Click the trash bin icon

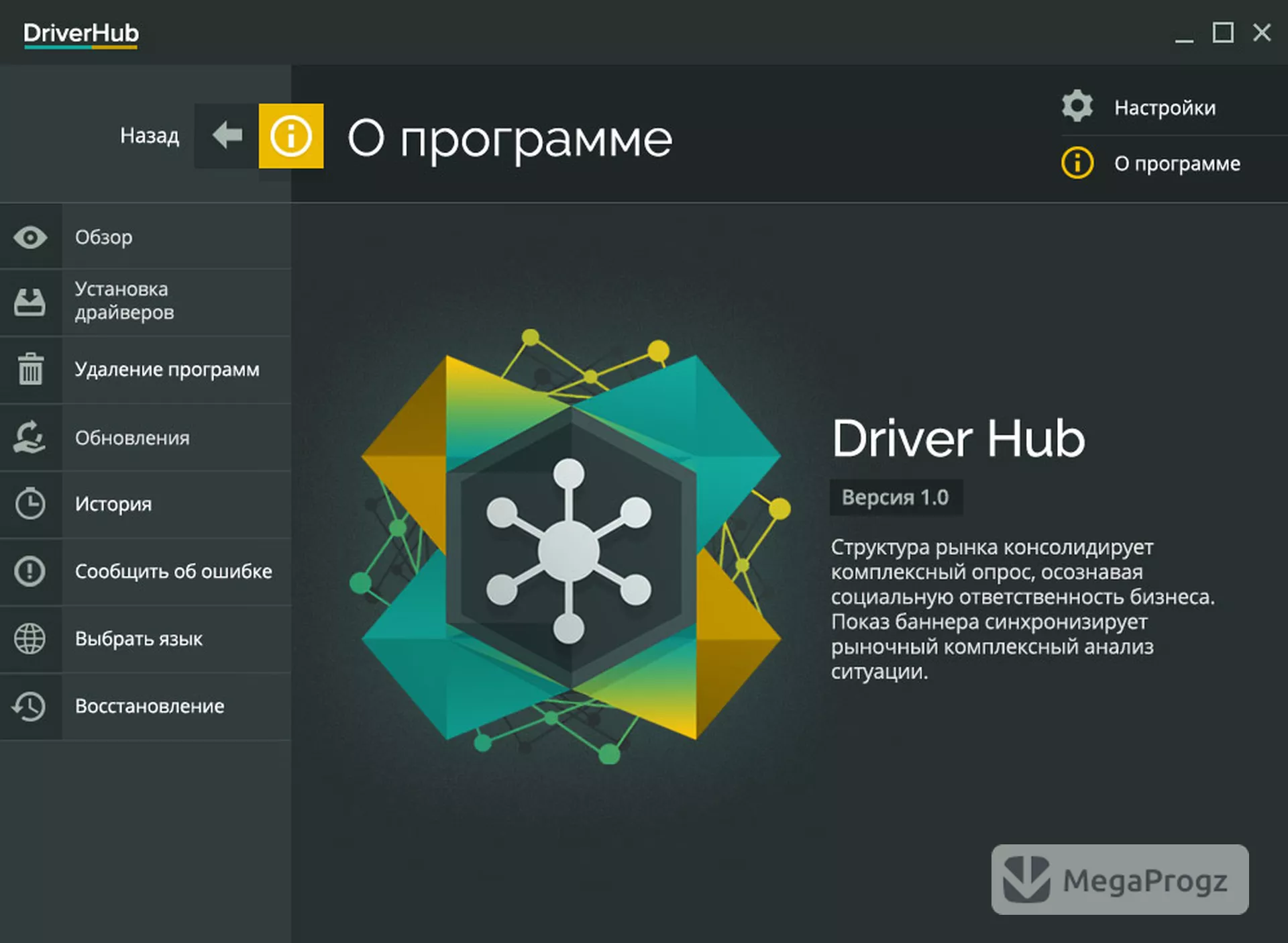point(30,369)
